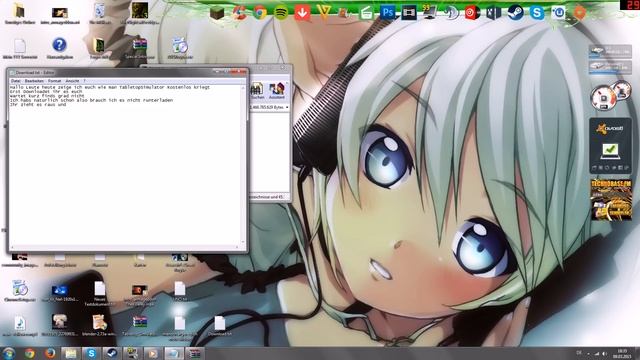Image resolution: width=640 pixels, height=360 pixels.
Task: Switch to WinRAR on the taskbar
Action: pyautogui.click(x=195, y=353)
